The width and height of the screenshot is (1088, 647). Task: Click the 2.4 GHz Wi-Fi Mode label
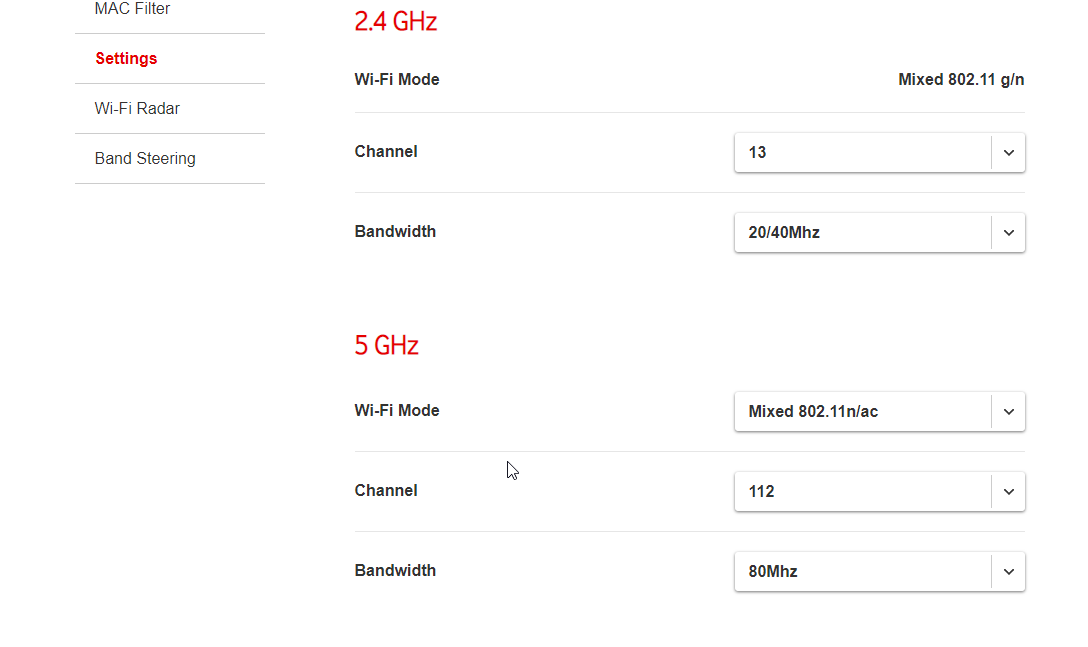tap(397, 80)
